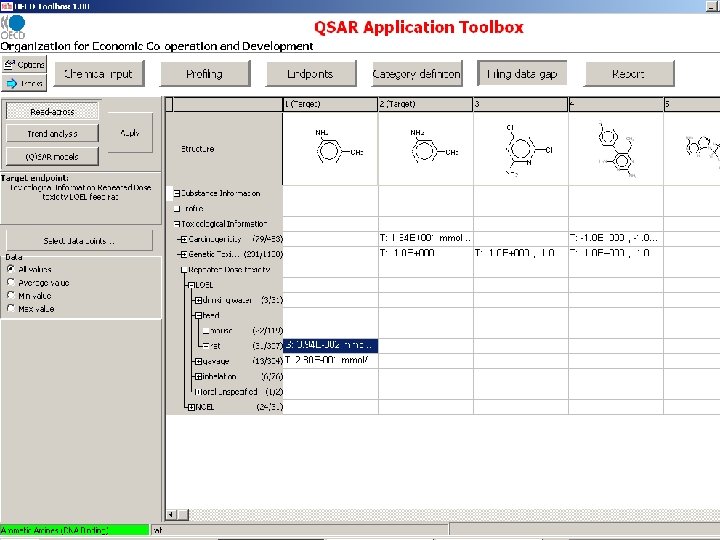Click the OECD Toolbox title bar icon
Screen dimensions: 720x540
7,6
